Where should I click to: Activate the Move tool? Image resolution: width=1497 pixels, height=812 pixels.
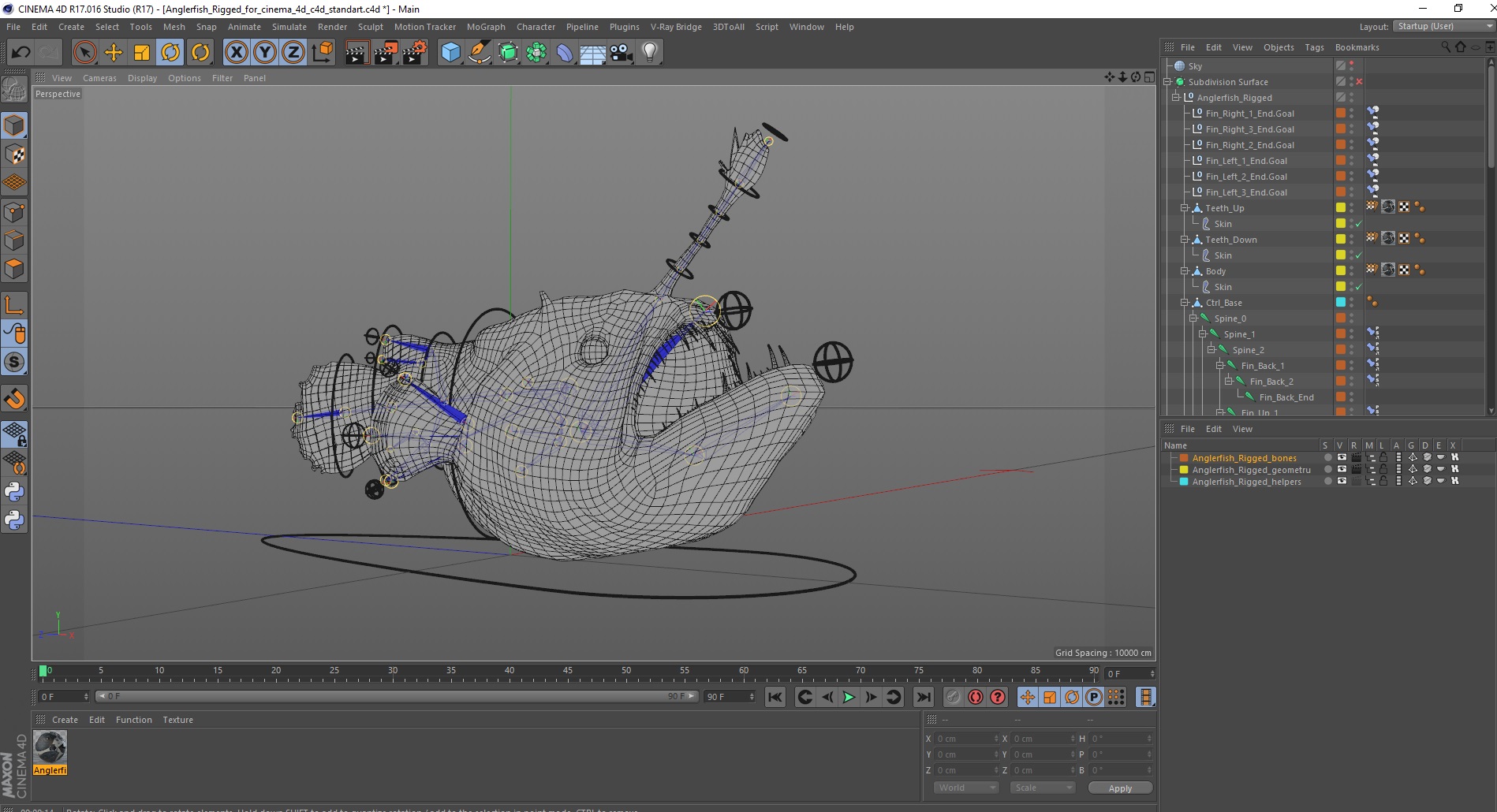(x=114, y=53)
